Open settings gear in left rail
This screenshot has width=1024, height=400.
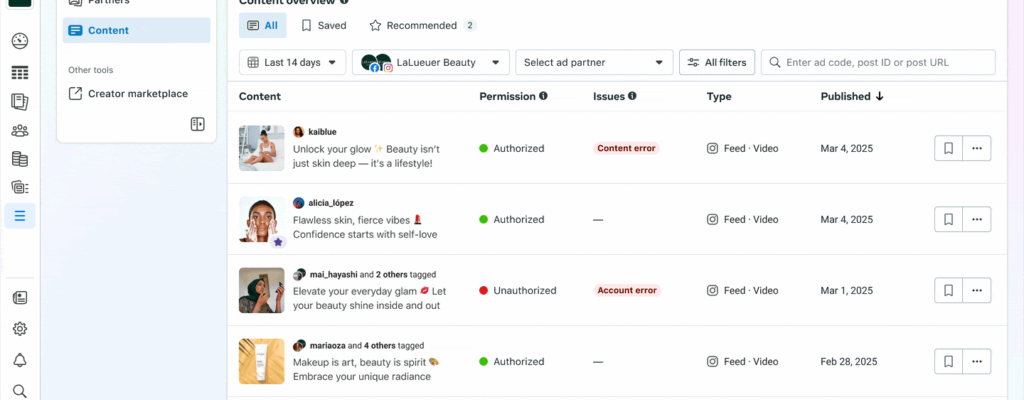(x=19, y=329)
